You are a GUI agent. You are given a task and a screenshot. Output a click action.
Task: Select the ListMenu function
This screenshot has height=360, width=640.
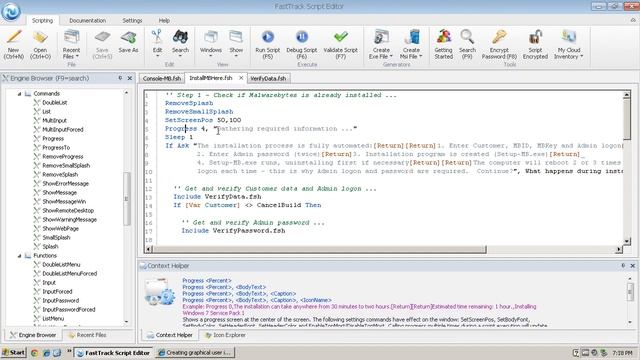click(x=53, y=318)
